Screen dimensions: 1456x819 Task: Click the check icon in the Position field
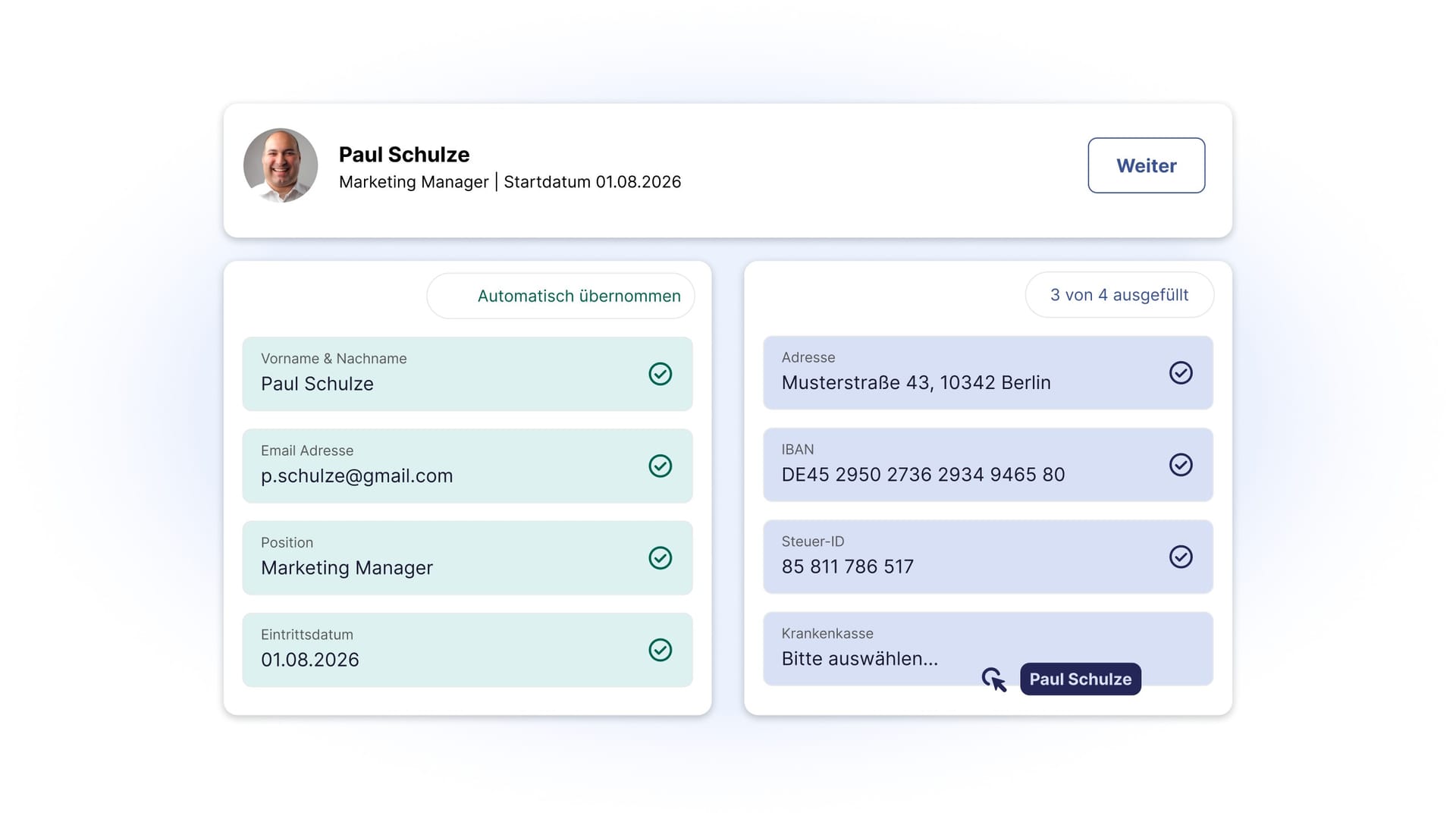[660, 558]
